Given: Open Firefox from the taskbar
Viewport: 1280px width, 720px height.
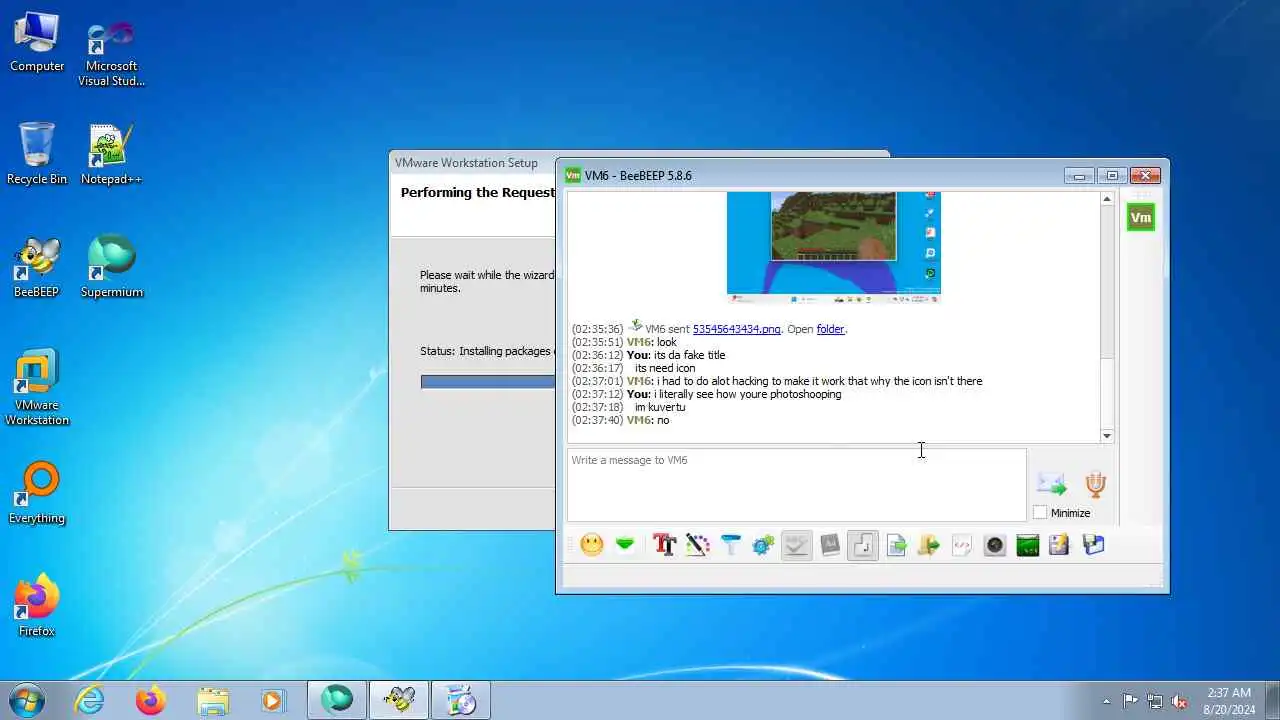Looking at the screenshot, I should (x=151, y=701).
